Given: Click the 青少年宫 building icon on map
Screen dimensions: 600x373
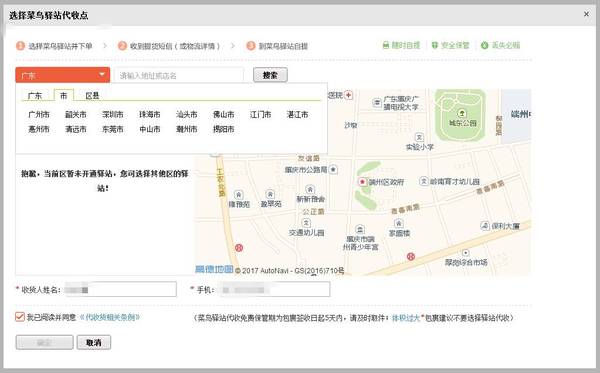Looking at the screenshot, I should [x=360, y=229].
